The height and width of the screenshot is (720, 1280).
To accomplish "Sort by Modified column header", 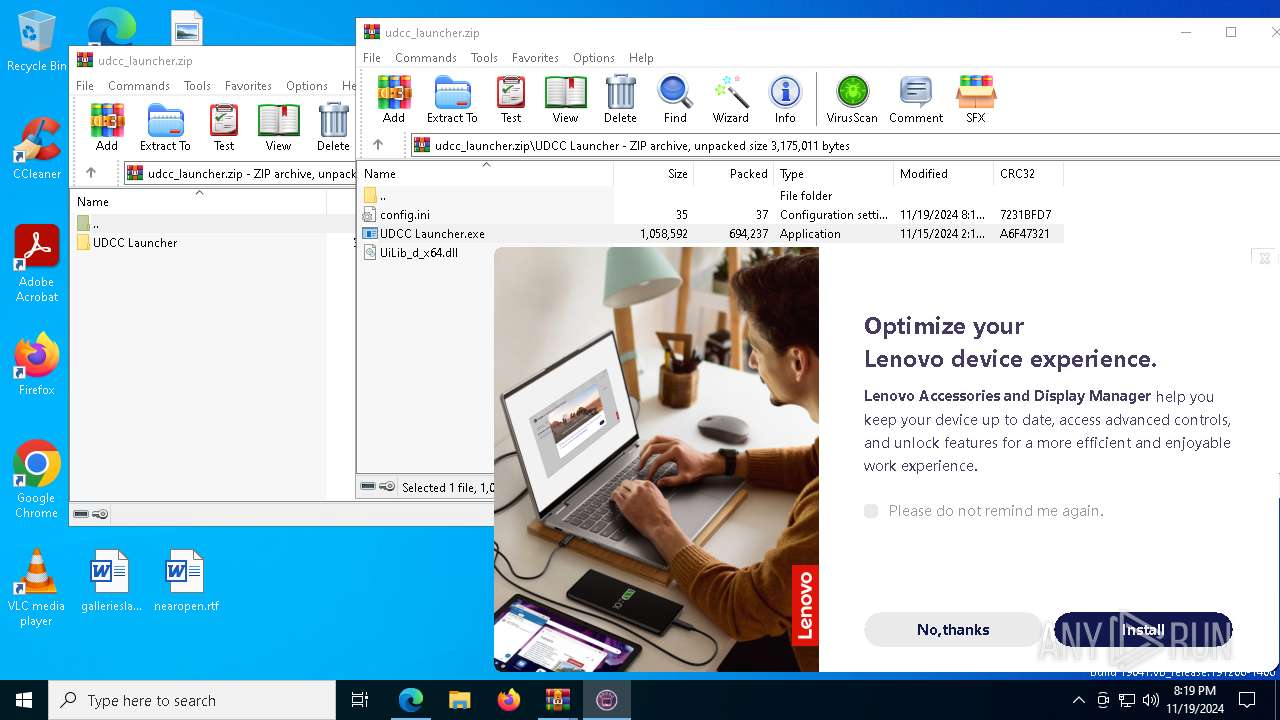I will pos(943,173).
